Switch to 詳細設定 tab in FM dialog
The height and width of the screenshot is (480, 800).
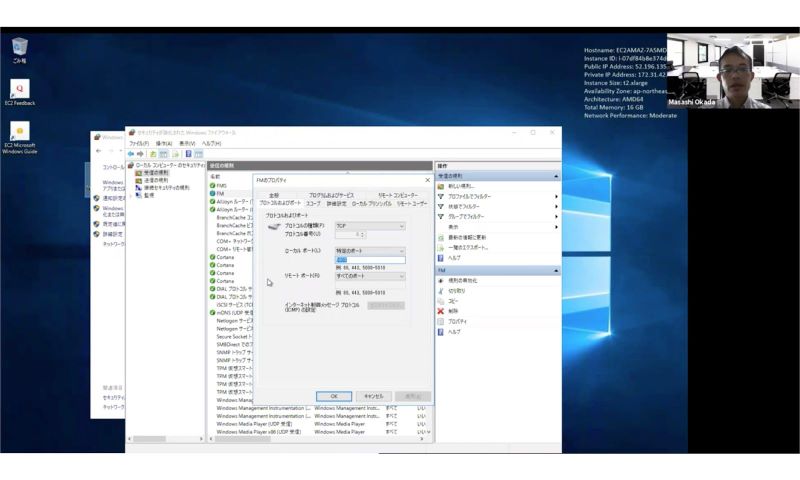(x=336, y=204)
